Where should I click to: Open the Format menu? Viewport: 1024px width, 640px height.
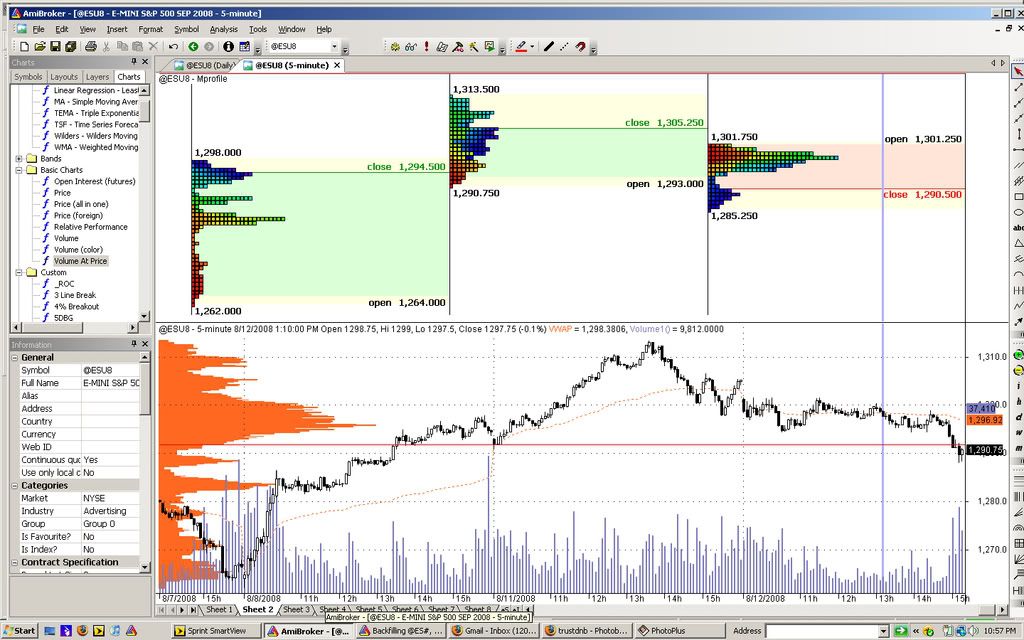[x=150, y=29]
